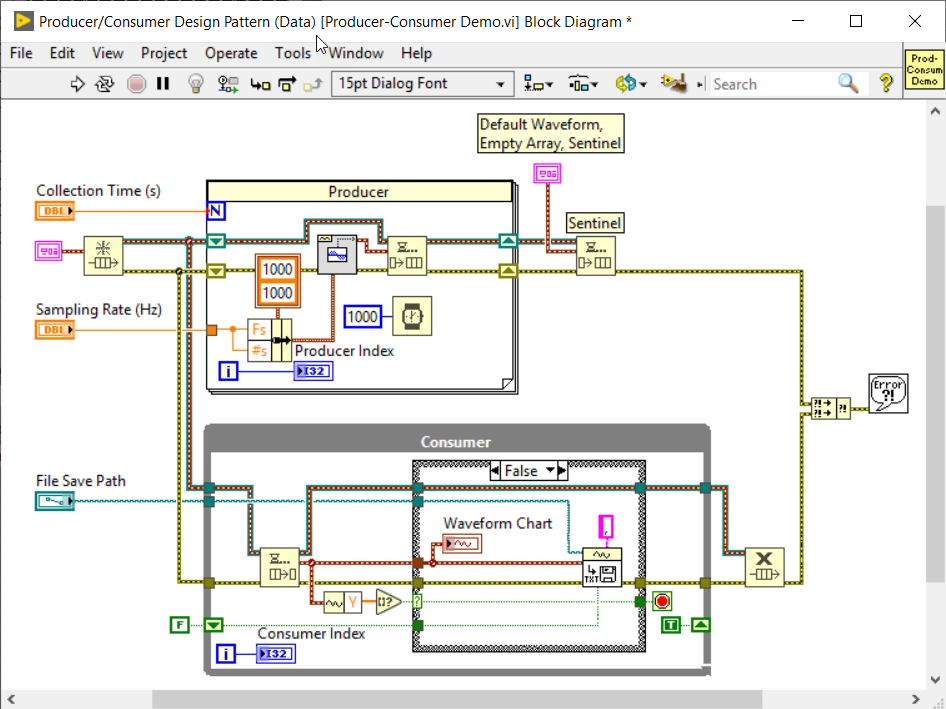The width and height of the screenshot is (946, 709).
Task: Open Context Help via the question mark icon
Action: pos(886,84)
